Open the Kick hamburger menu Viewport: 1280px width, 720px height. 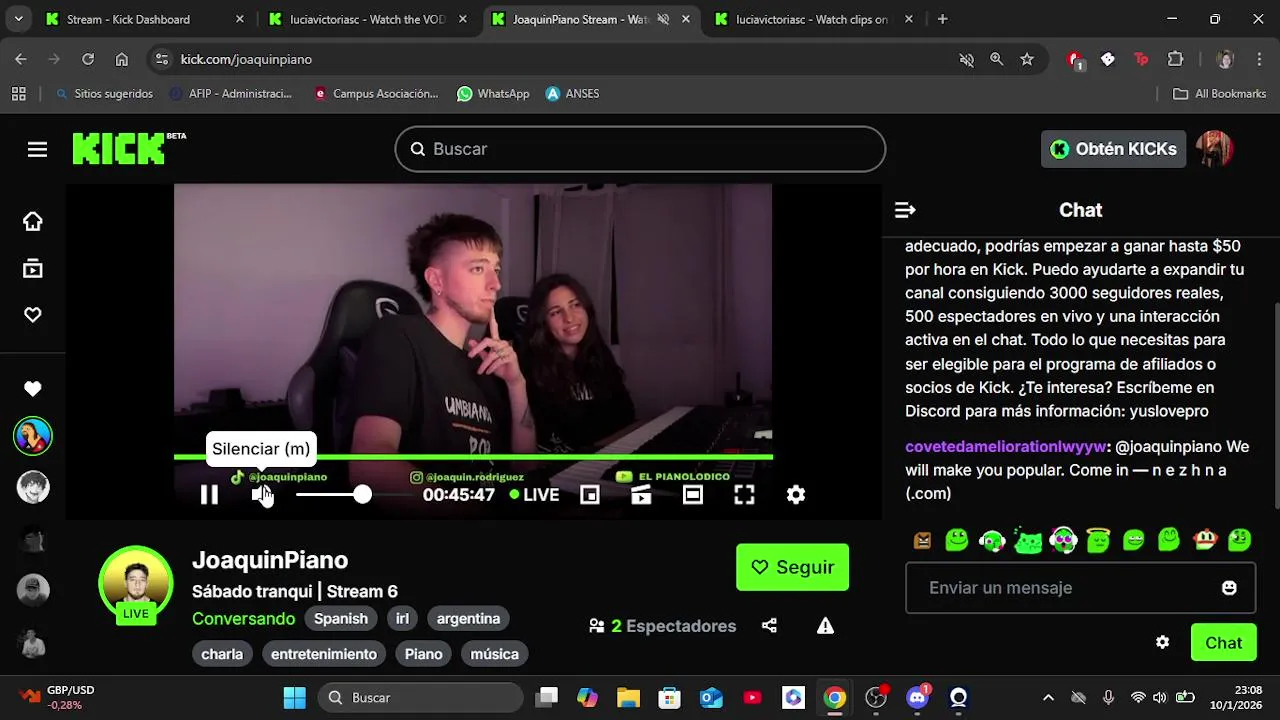click(37, 149)
